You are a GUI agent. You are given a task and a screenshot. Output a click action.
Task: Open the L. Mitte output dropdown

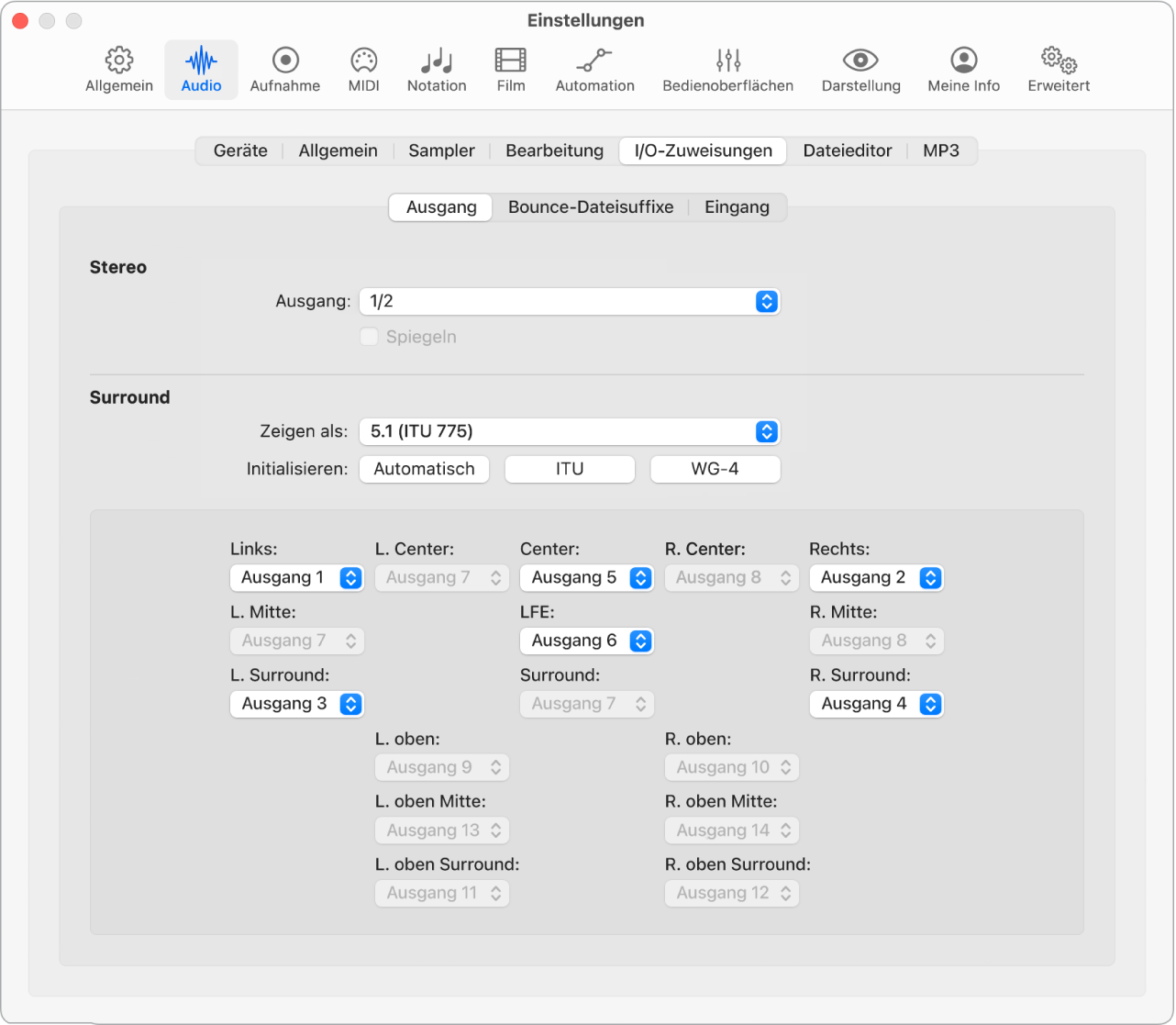pyautogui.click(x=297, y=641)
